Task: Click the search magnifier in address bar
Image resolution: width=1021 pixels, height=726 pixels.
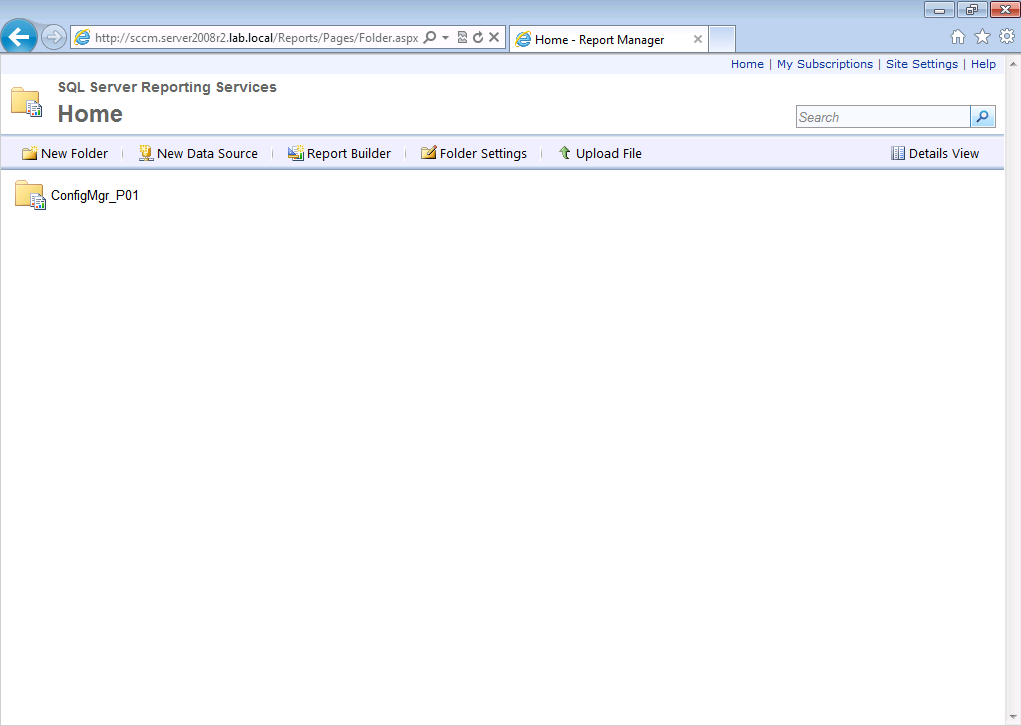Action: pyautogui.click(x=430, y=38)
